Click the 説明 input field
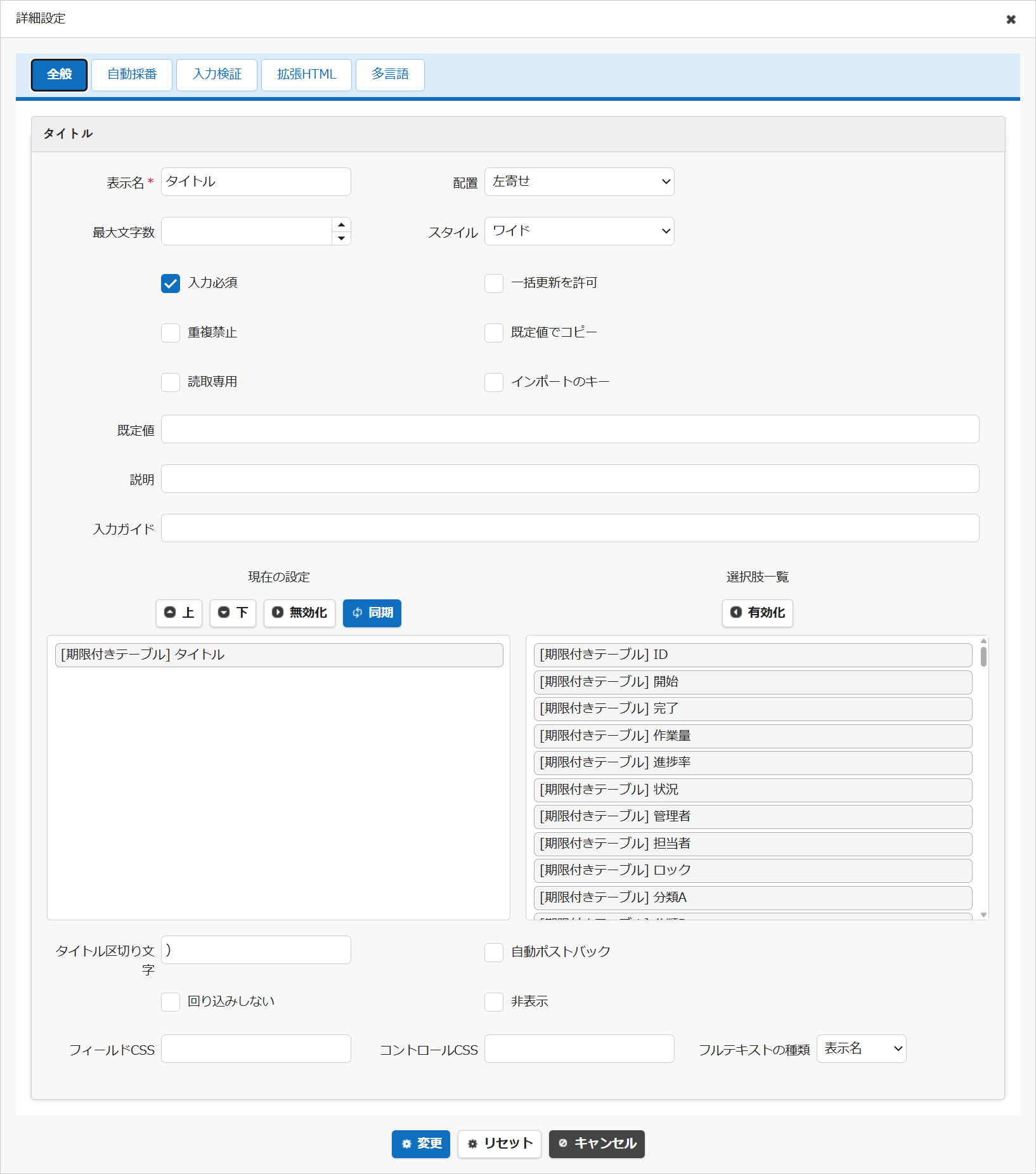The width and height of the screenshot is (1036, 1174). 570,478
